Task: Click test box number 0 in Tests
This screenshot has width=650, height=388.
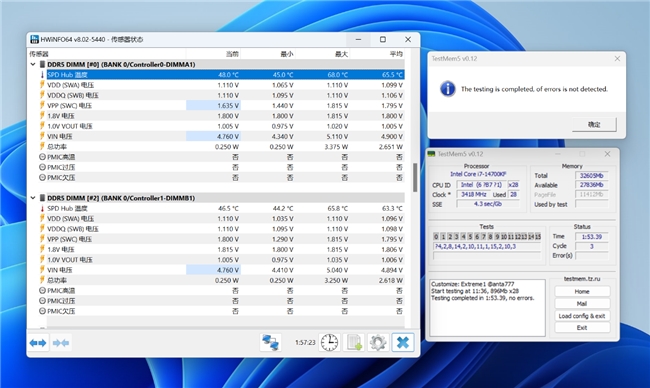Action: coord(436,237)
